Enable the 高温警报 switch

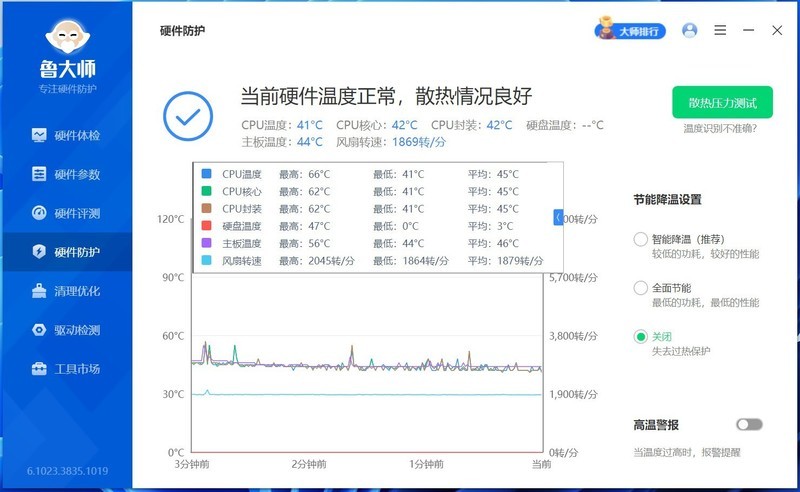(749, 425)
